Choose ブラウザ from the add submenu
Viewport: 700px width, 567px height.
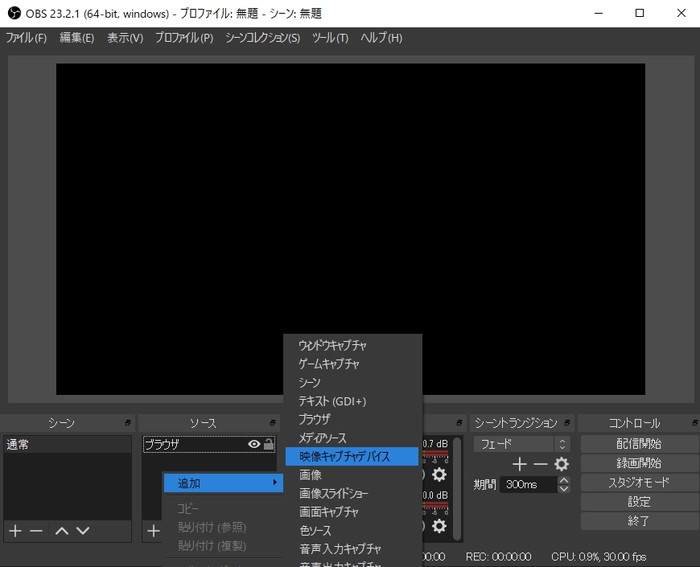[352, 419]
